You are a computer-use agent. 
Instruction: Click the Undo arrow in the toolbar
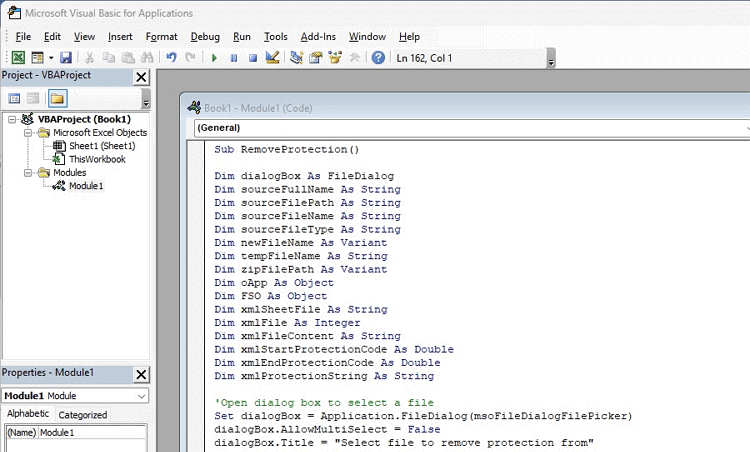171,58
